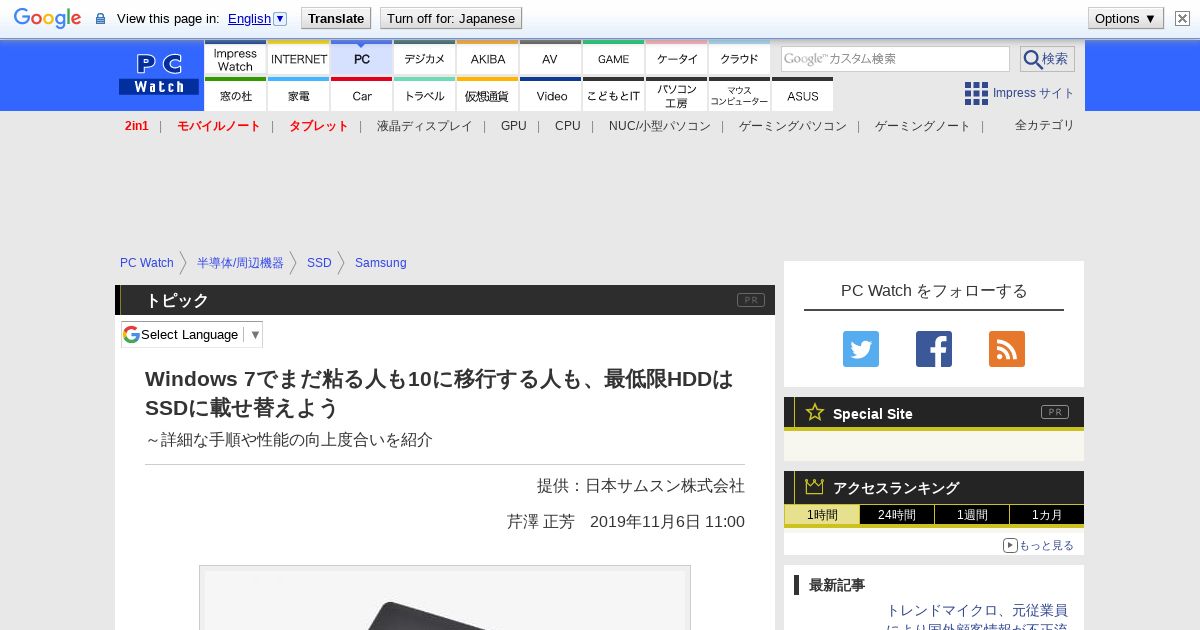Open the INTERNET site tab
The width and height of the screenshot is (1200, 630).
299,58
